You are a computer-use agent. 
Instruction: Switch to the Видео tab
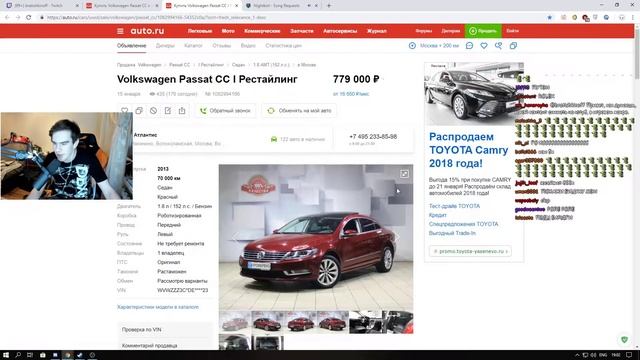(248, 46)
